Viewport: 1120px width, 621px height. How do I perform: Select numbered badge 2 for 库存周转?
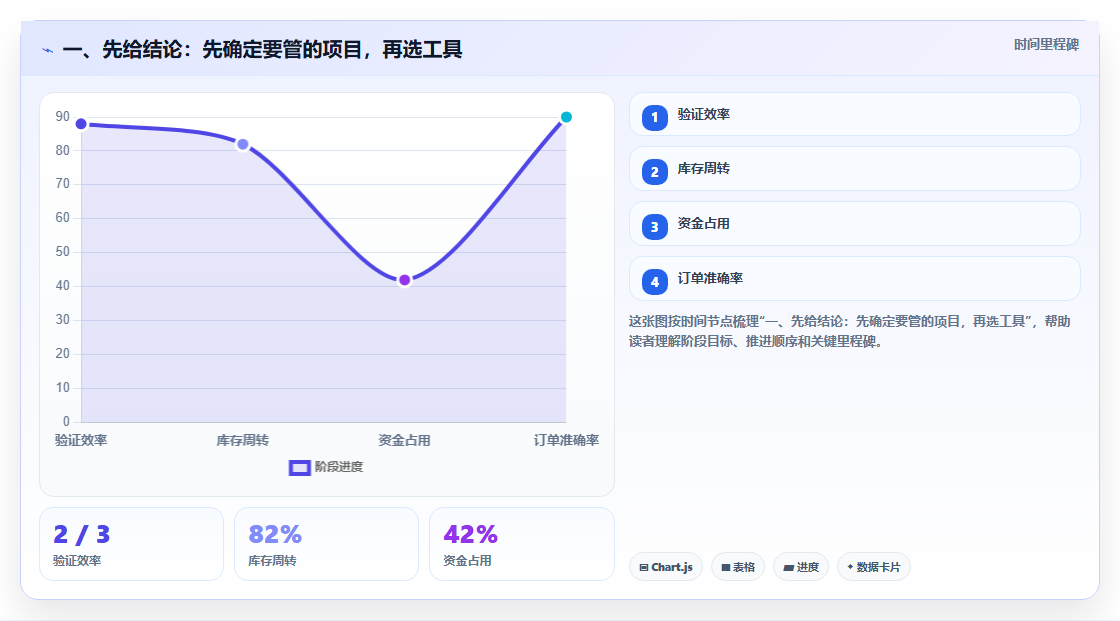click(x=654, y=172)
